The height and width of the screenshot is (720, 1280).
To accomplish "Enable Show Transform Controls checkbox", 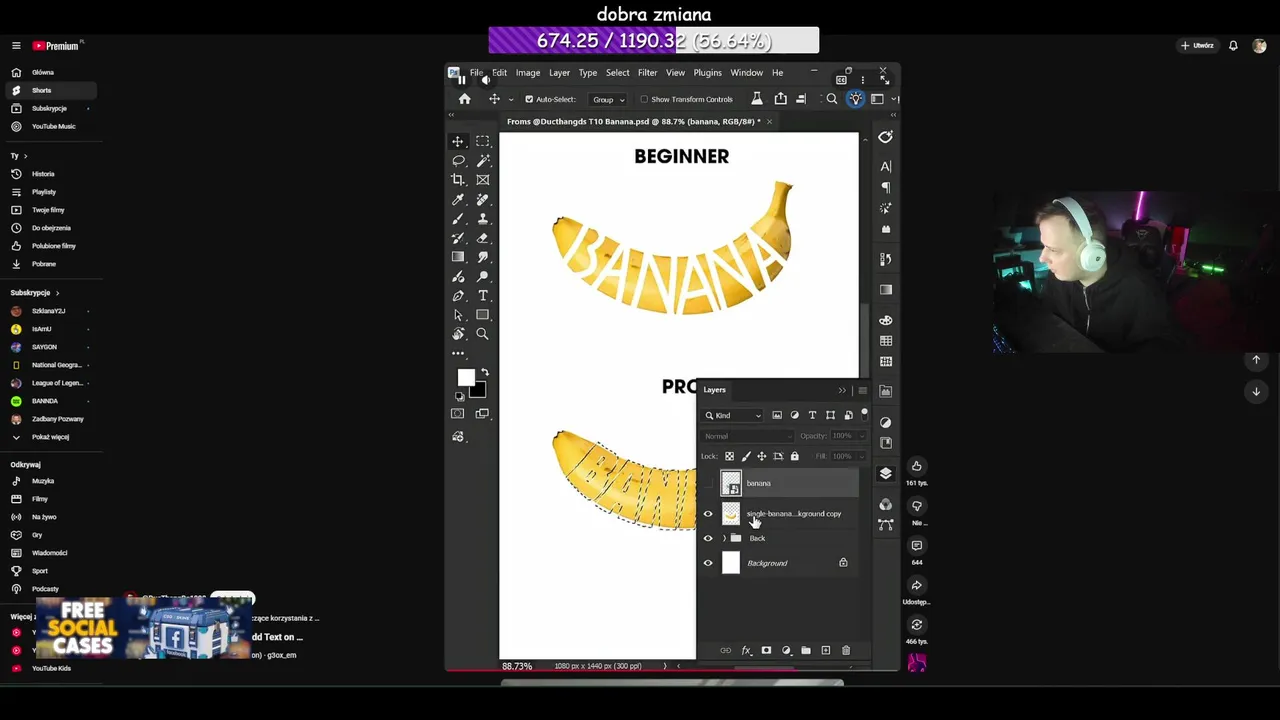I will tap(644, 99).
